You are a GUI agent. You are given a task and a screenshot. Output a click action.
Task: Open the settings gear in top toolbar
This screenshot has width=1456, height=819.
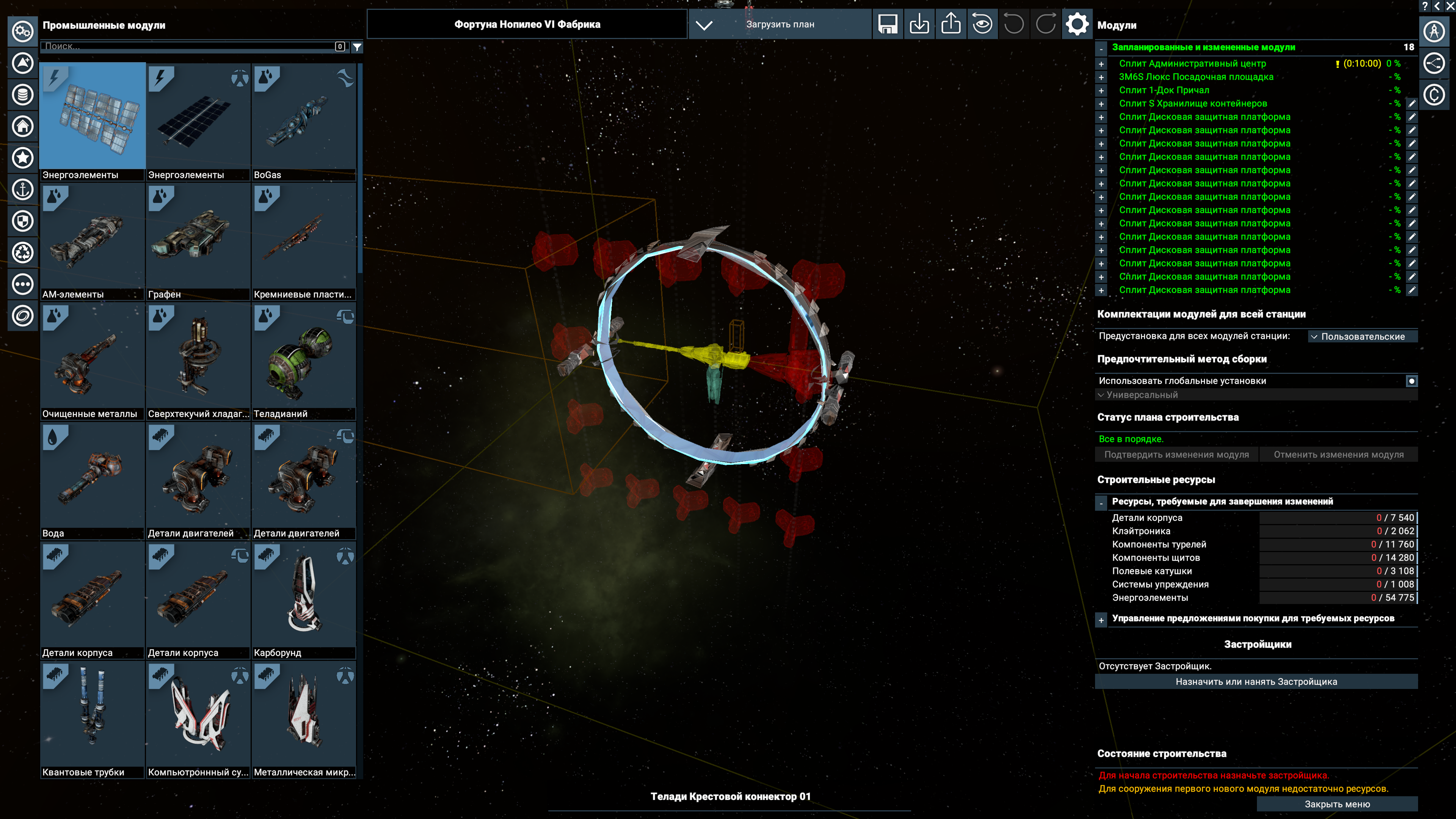pos(1077,24)
